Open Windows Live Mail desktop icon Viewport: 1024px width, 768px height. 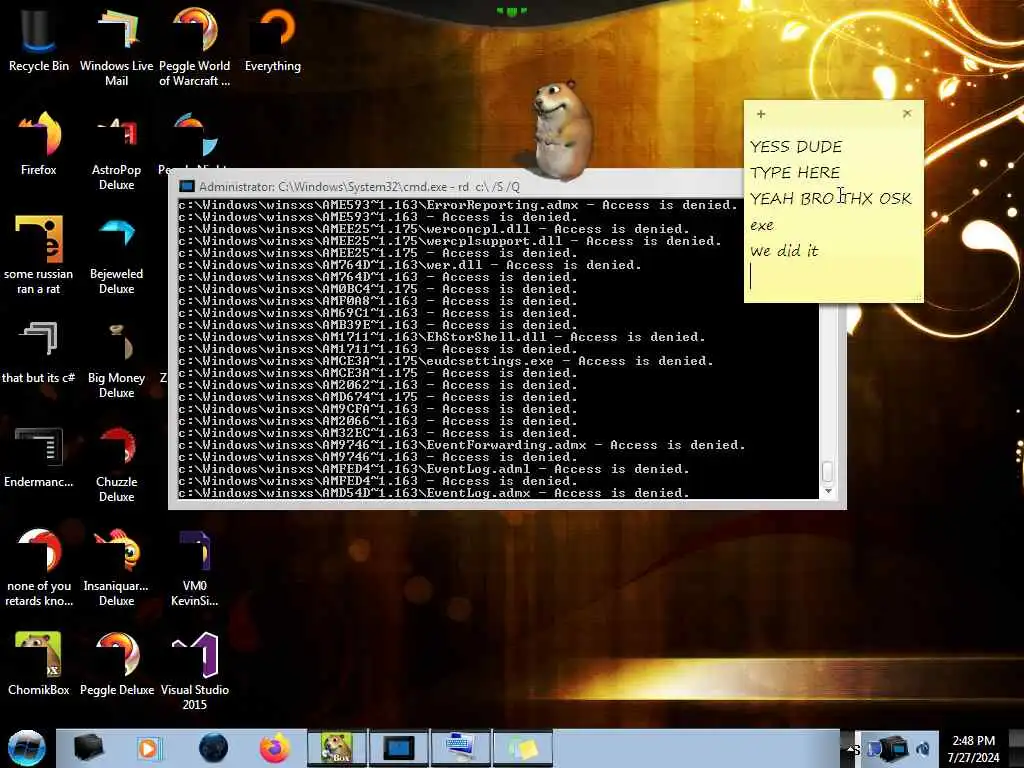point(116,47)
